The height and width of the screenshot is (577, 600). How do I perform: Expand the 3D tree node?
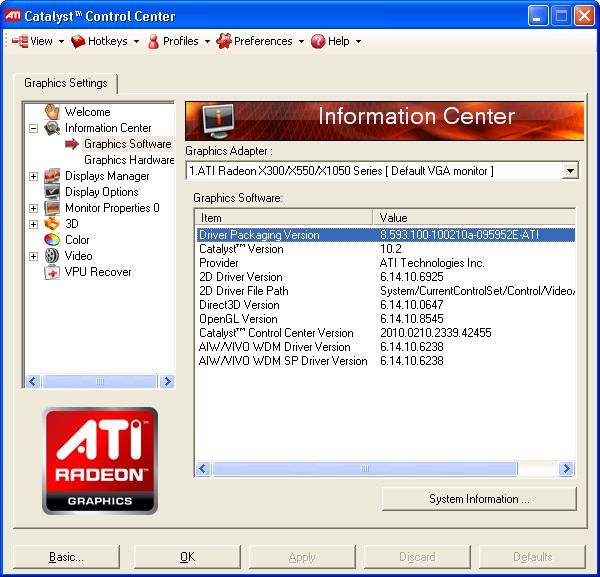(34, 224)
